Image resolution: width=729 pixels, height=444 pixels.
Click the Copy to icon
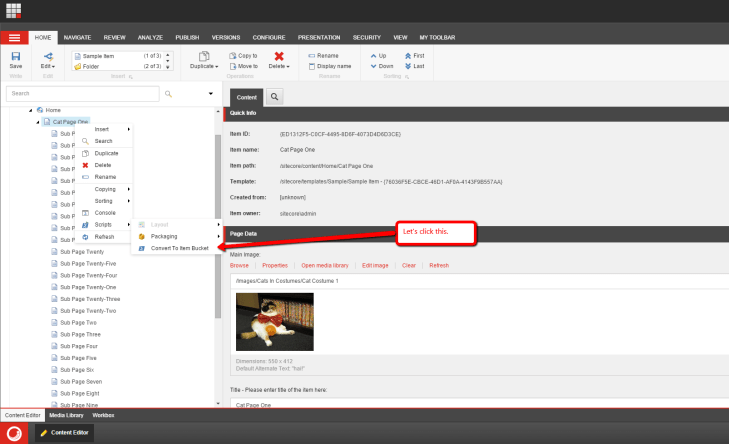232,55
